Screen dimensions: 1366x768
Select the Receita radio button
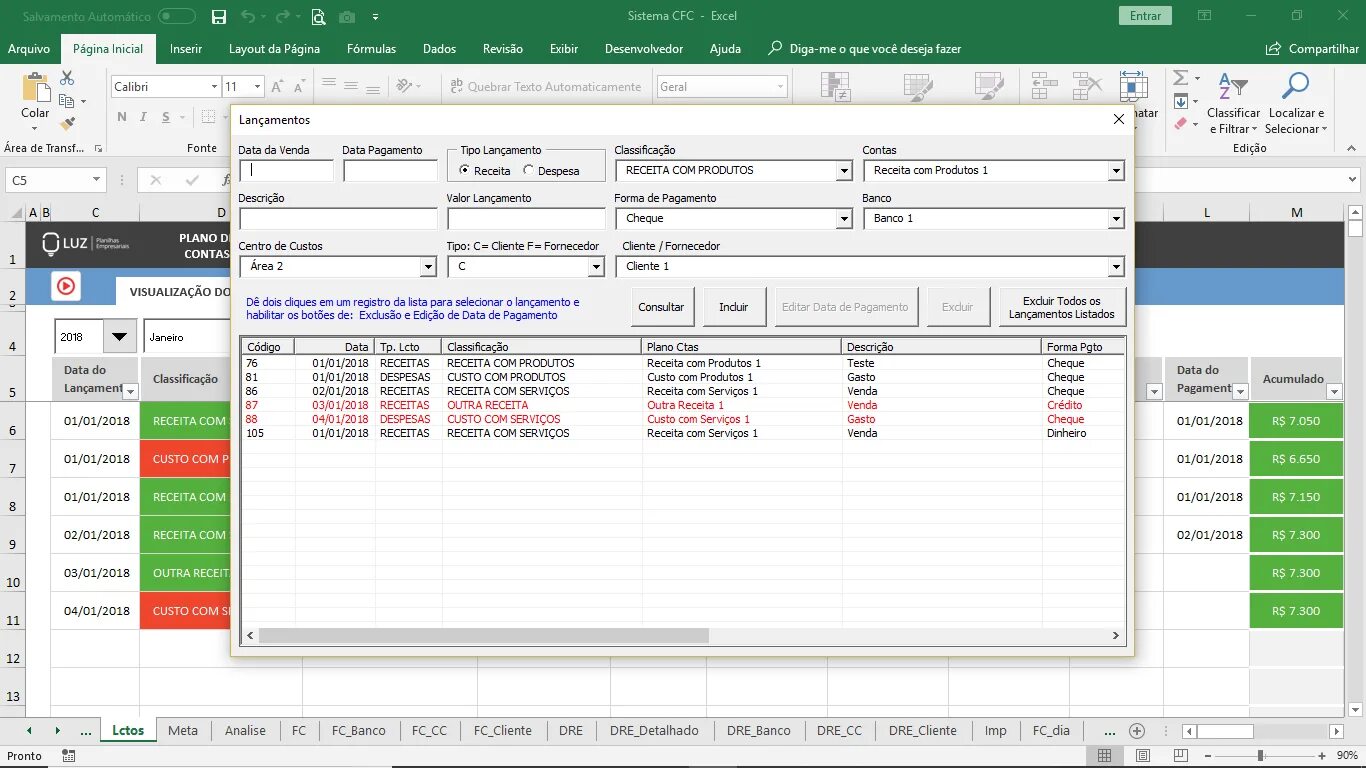(485, 170)
